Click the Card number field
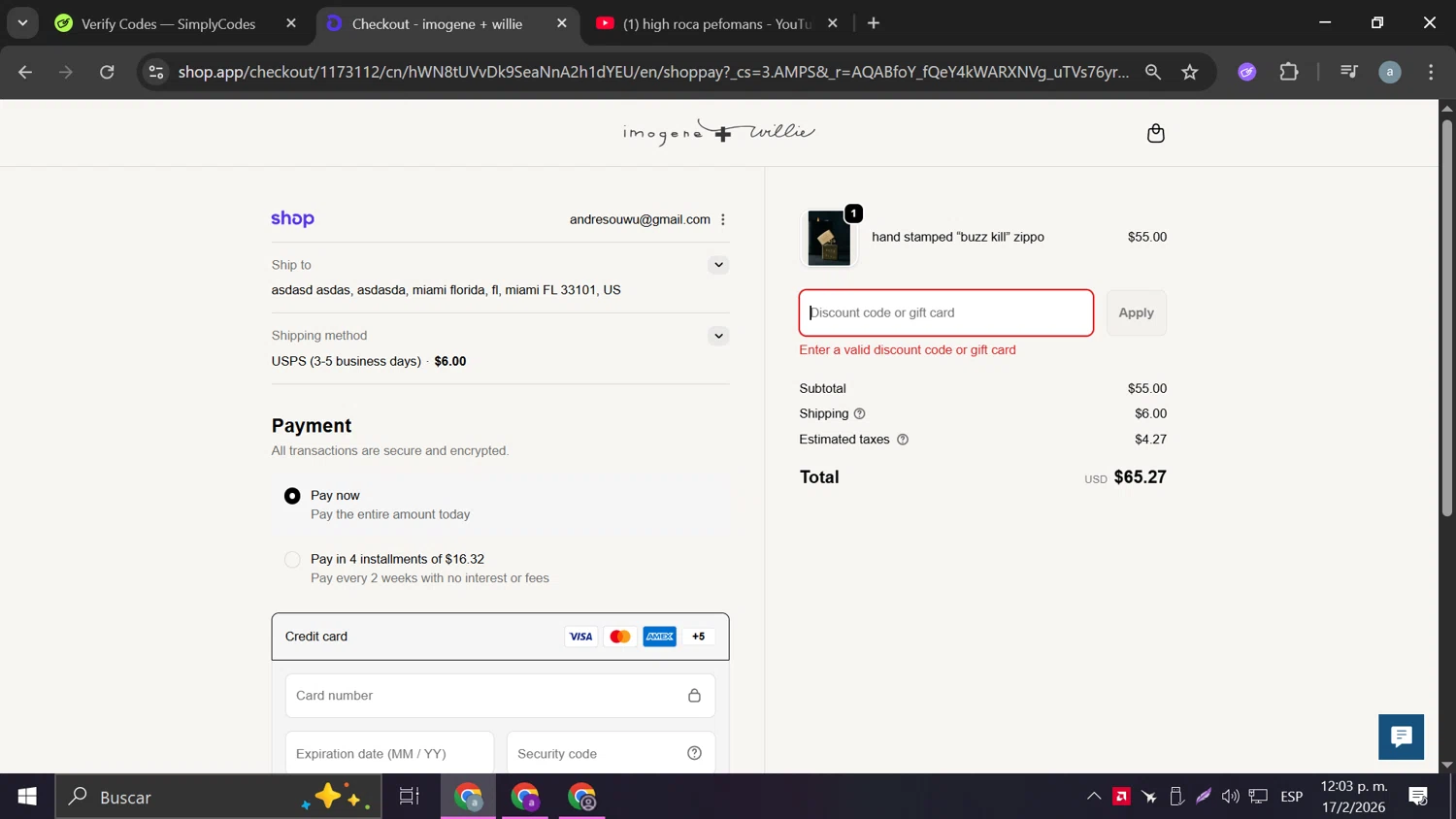1456x819 pixels. point(500,696)
